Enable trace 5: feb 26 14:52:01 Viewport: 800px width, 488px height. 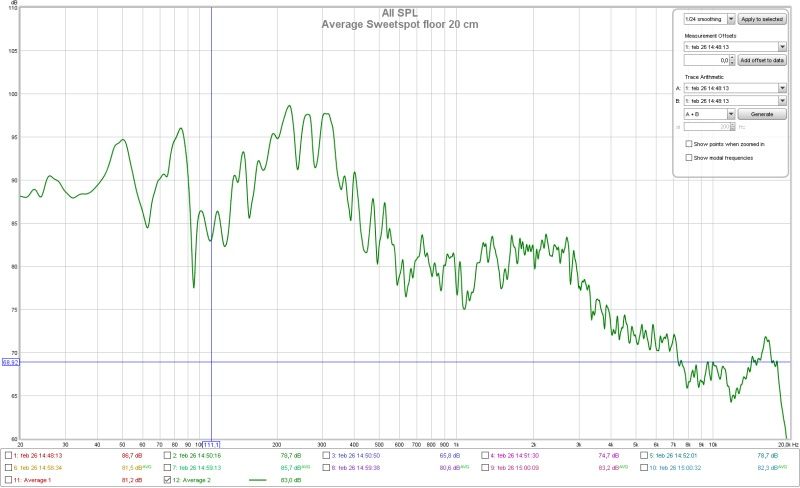pyautogui.click(x=643, y=454)
